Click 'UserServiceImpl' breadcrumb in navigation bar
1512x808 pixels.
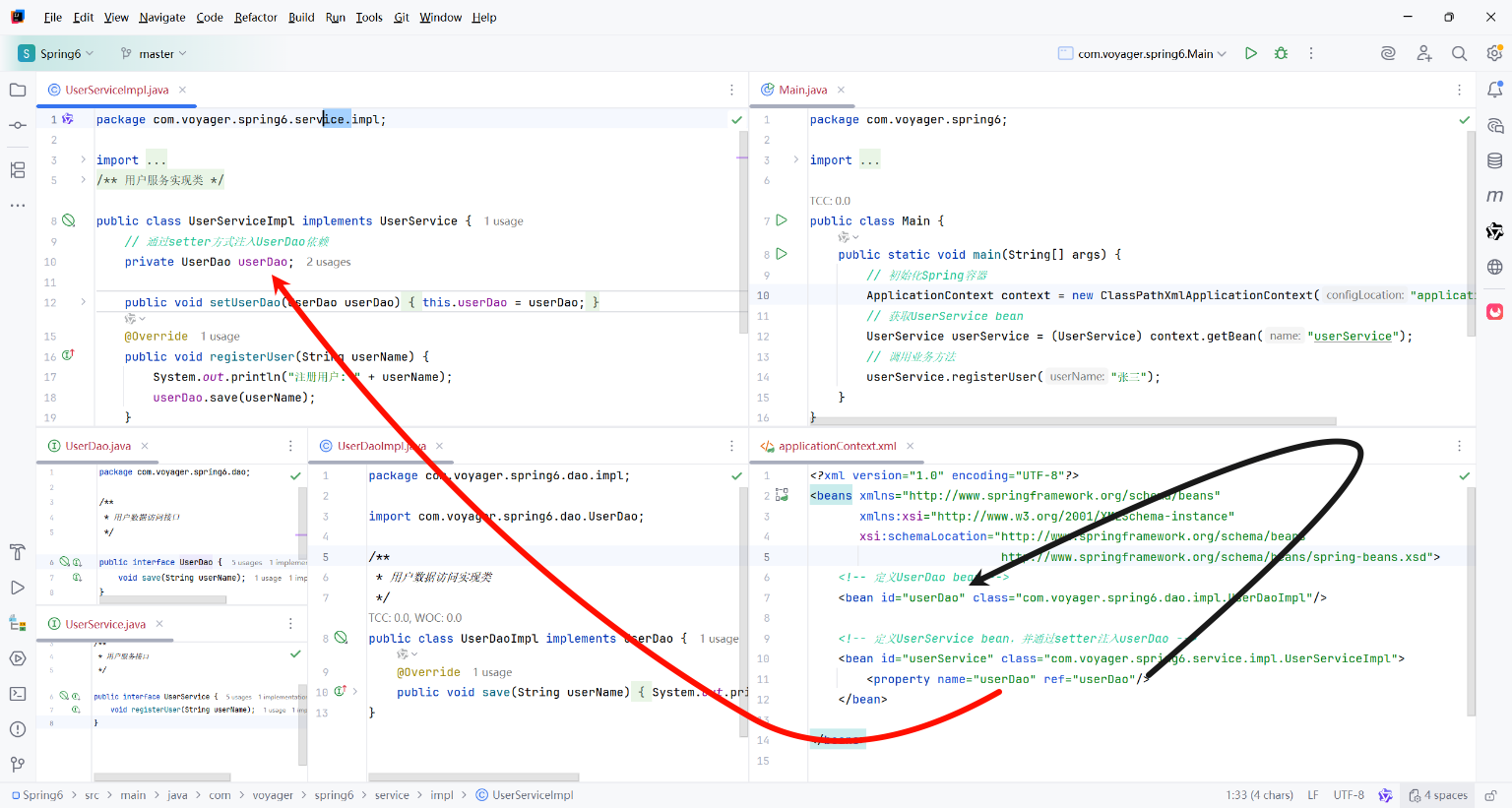[x=533, y=795]
